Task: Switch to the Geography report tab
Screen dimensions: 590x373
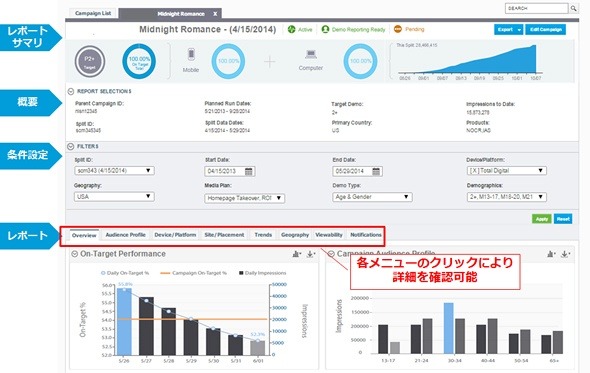Action: 295,235
